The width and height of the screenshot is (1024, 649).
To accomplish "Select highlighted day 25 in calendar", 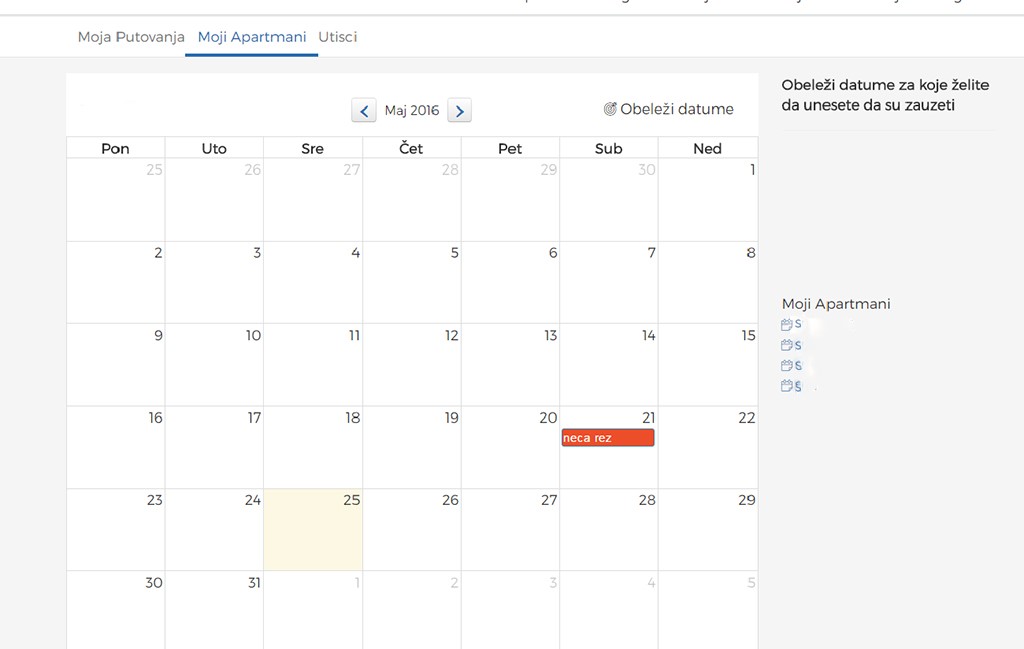I will click(x=313, y=529).
